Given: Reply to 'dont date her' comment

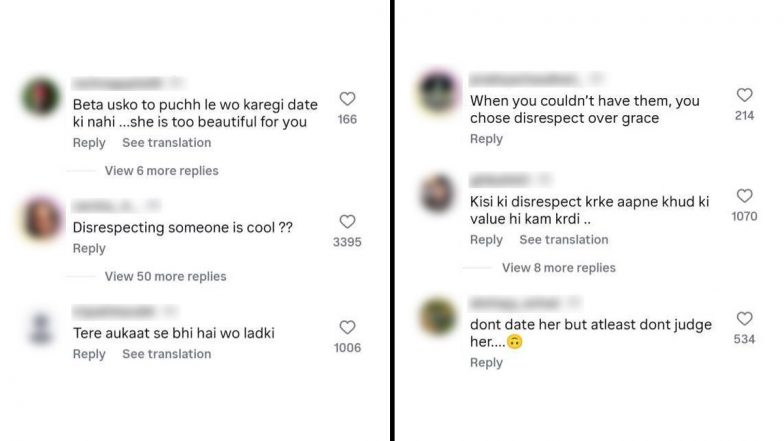Looking at the screenshot, I should [486, 363].
